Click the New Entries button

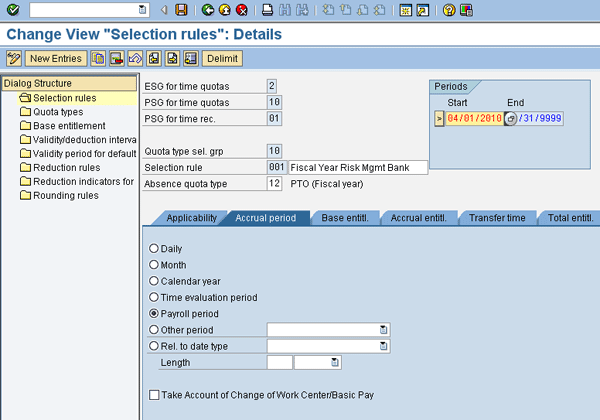pyautogui.click(x=55, y=59)
